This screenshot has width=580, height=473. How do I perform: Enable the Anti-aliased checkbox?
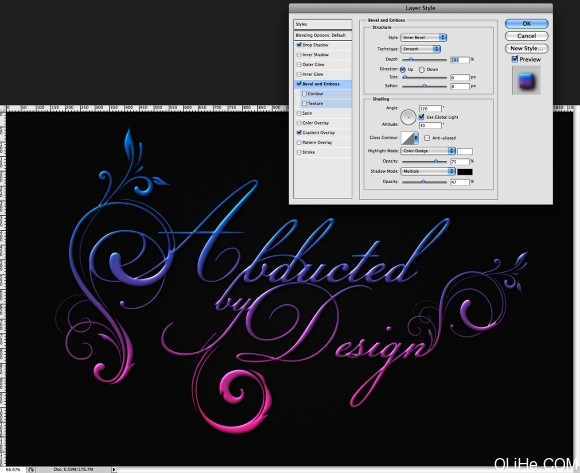click(427, 138)
